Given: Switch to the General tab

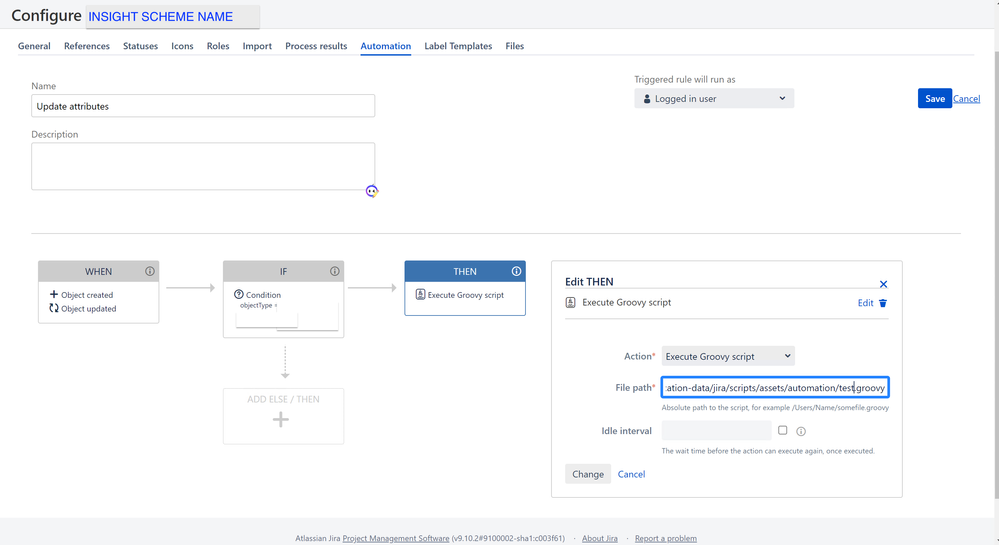Looking at the screenshot, I should click(x=34, y=46).
